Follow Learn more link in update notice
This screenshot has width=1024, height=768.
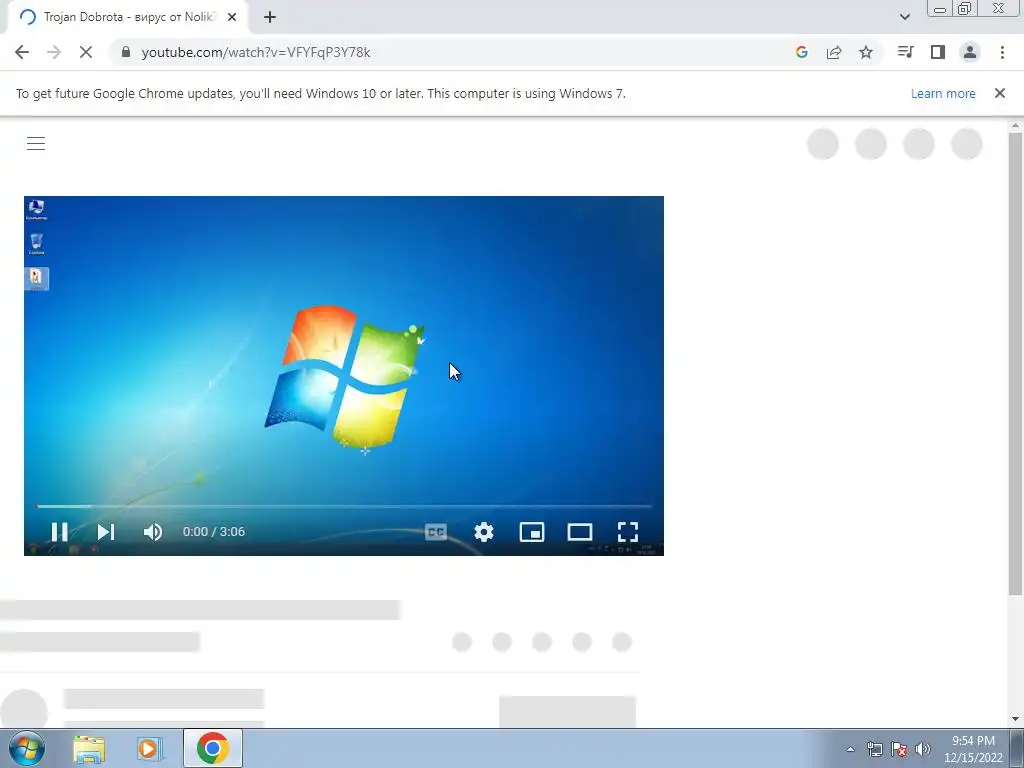point(943,93)
